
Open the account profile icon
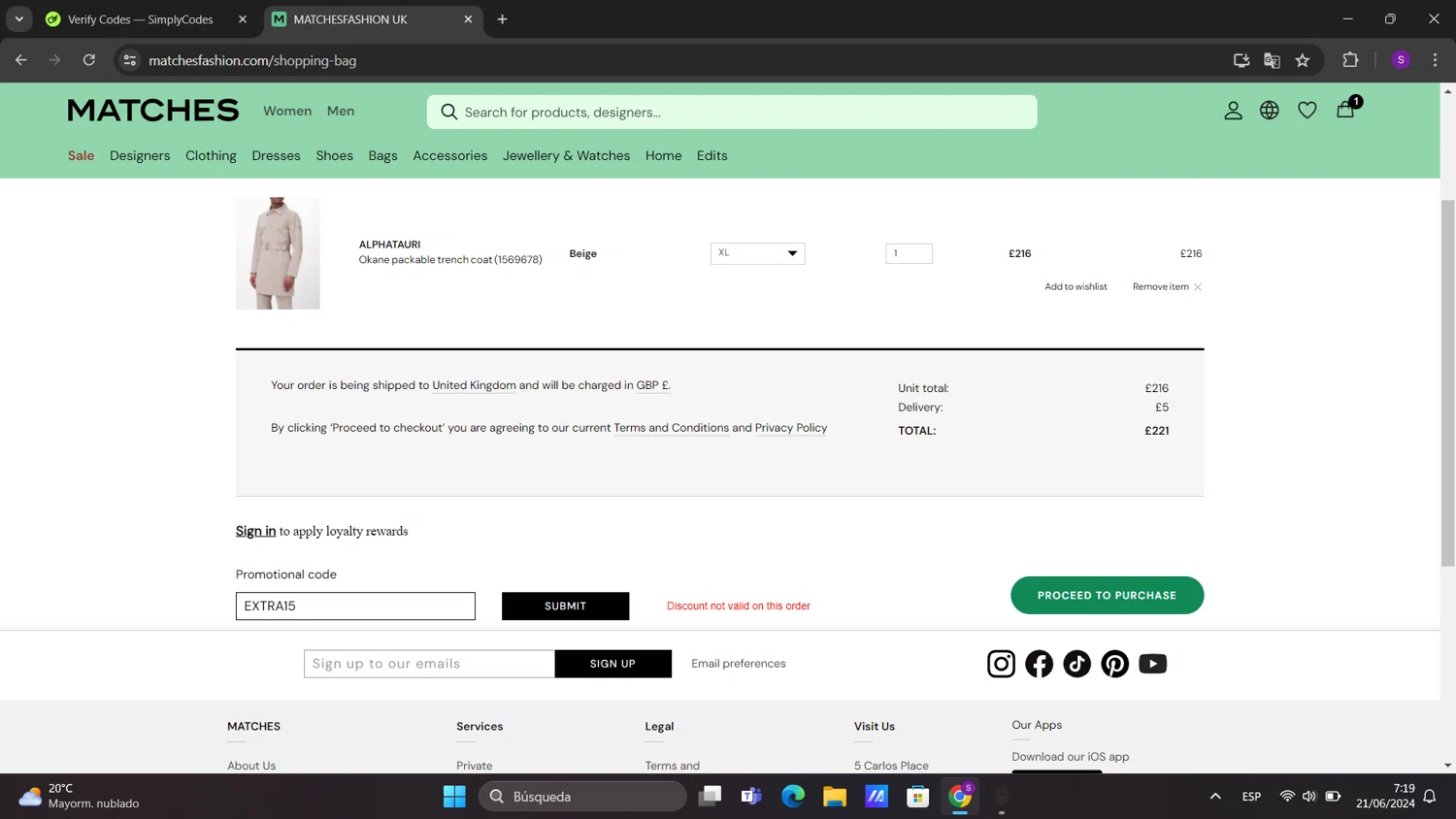pyautogui.click(x=1233, y=111)
